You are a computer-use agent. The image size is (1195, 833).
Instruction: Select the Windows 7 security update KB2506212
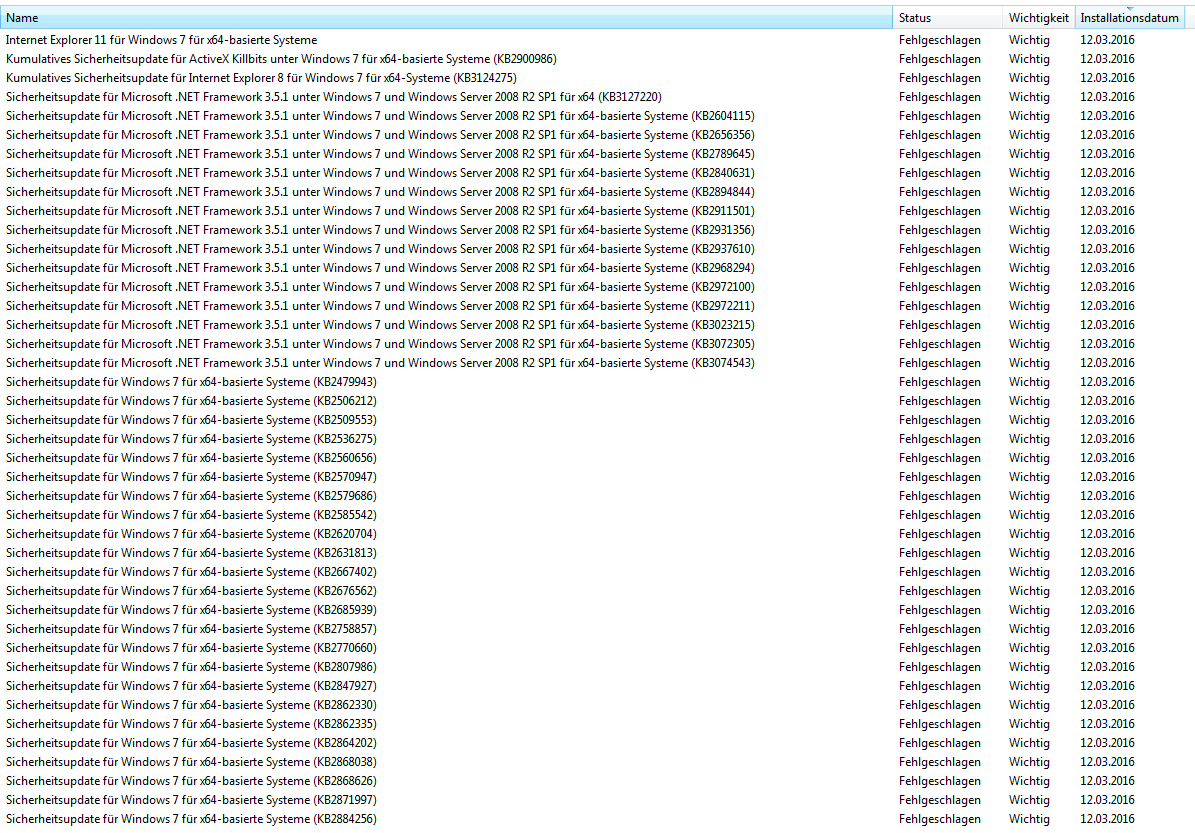[191, 401]
